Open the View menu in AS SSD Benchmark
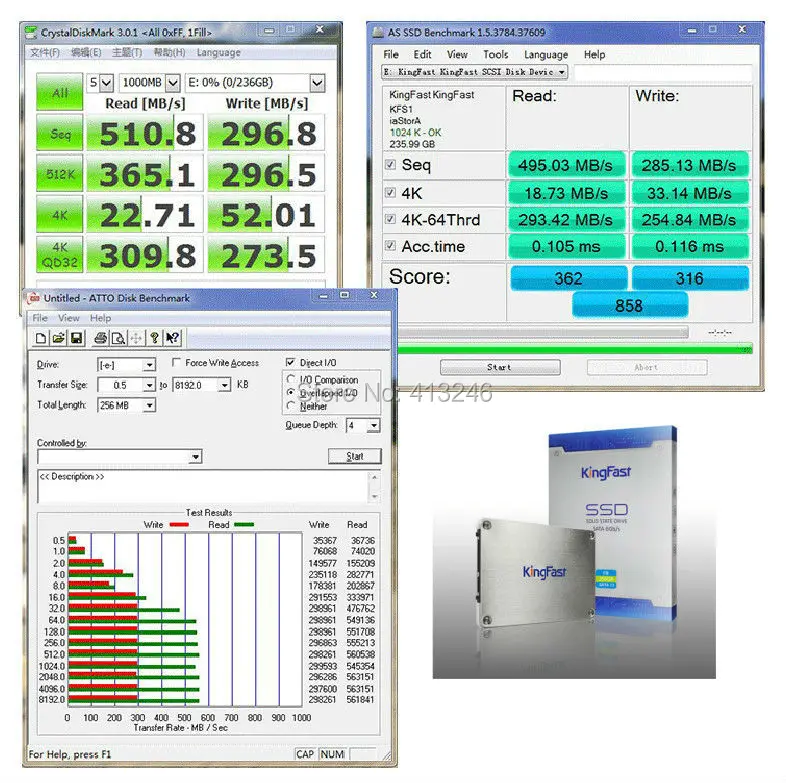The width and height of the screenshot is (786, 783). click(458, 54)
